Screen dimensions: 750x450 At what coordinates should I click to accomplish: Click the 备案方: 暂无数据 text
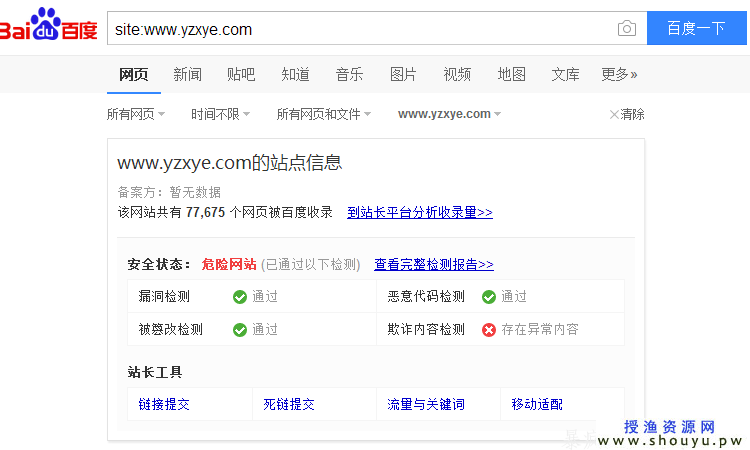pyautogui.click(x=169, y=192)
